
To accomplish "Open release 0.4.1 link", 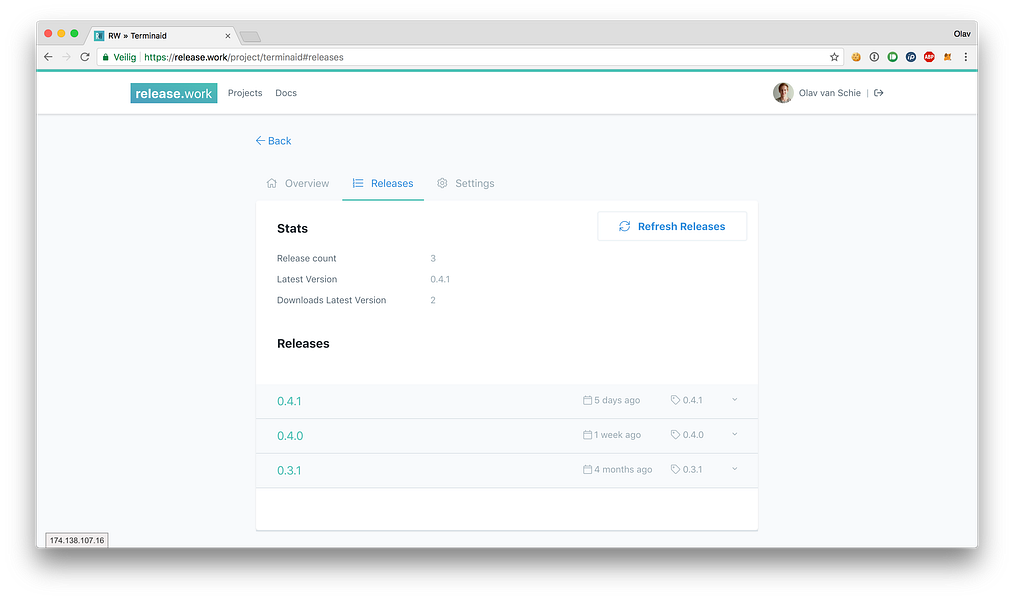I will [289, 401].
